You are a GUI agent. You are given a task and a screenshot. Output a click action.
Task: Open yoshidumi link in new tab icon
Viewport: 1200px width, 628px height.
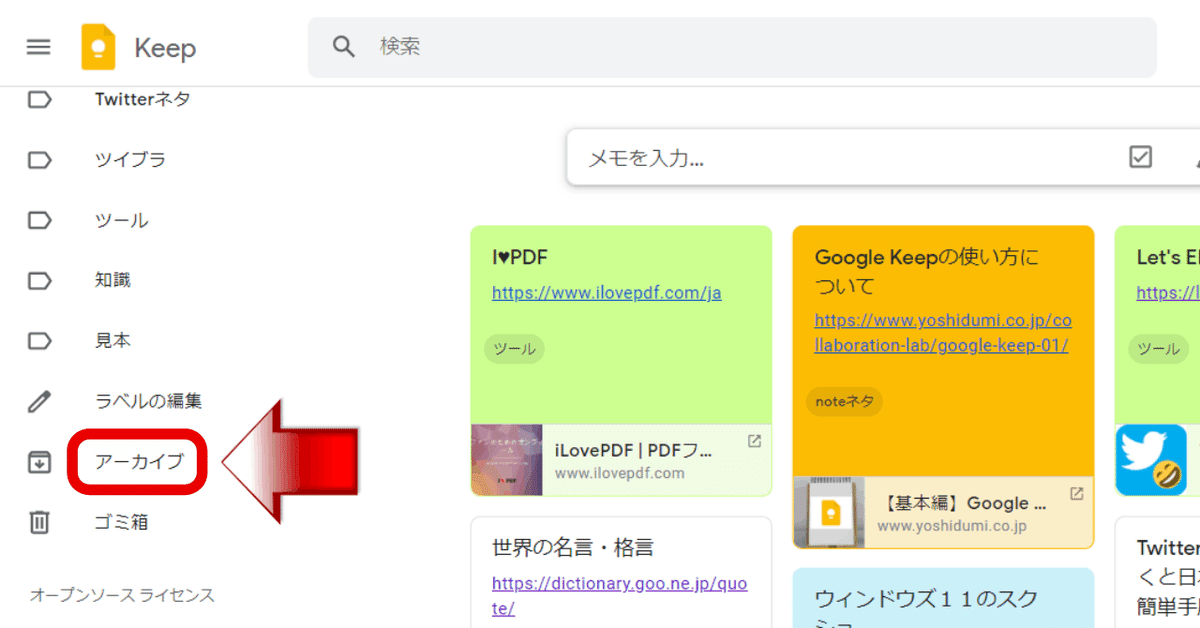tap(1077, 494)
